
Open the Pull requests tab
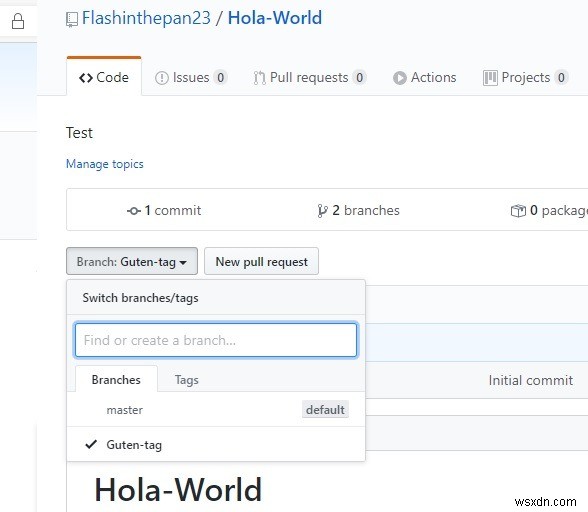310,78
